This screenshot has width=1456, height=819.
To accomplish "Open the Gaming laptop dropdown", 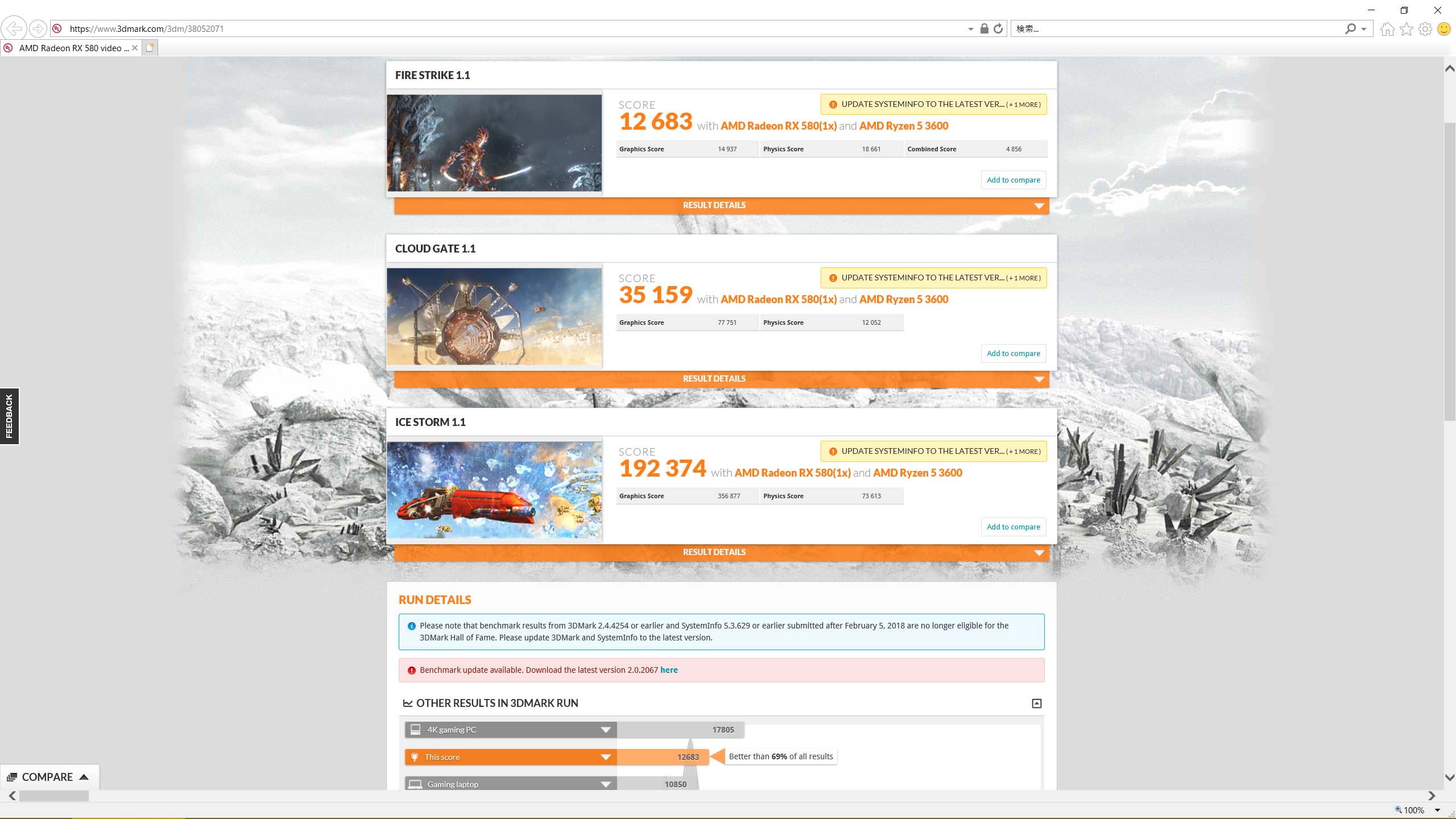I will pos(606,784).
